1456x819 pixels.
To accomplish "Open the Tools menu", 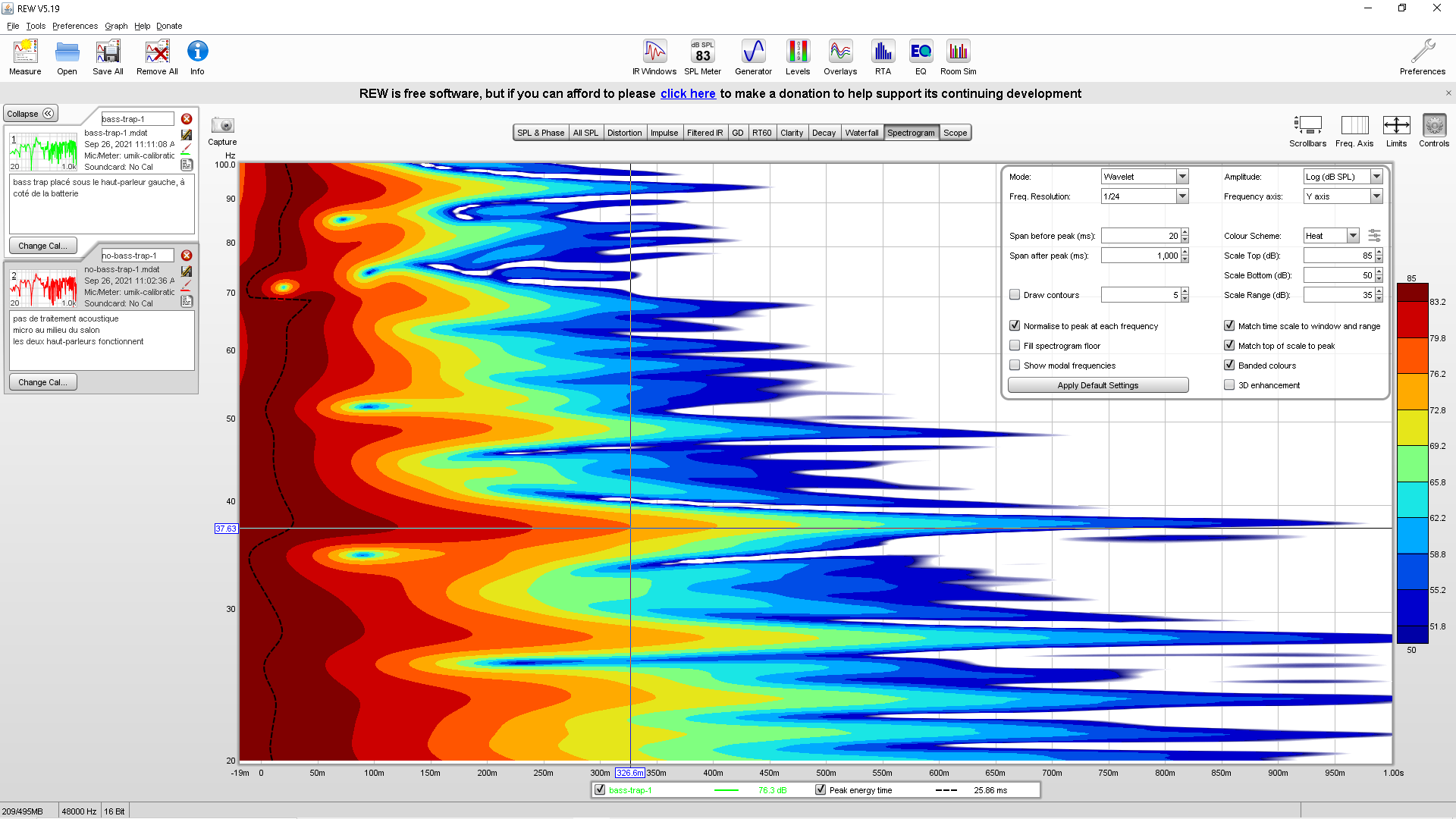I will click(36, 26).
